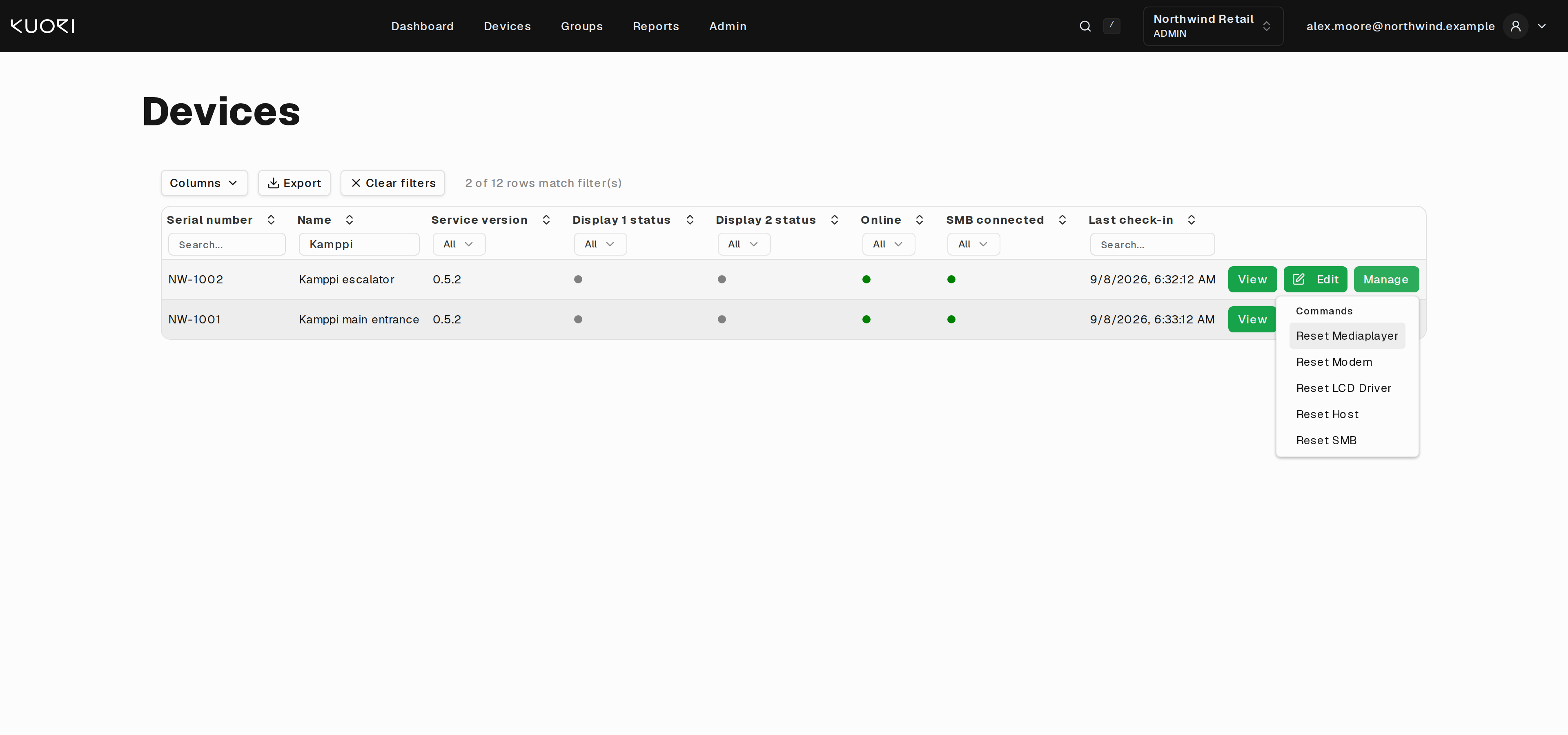Screen dimensions: 1568x735
Task: Choose Reset LCD Driver command
Action: tap(1347, 388)
